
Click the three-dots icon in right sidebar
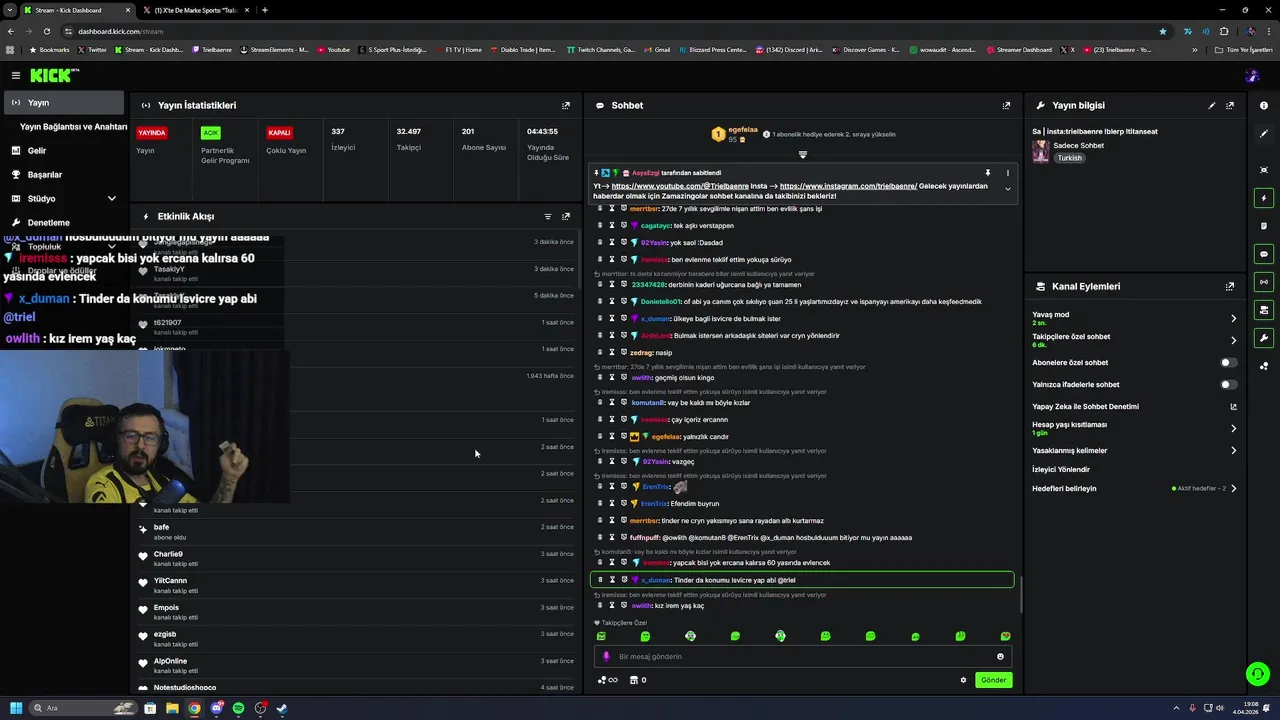[x=1264, y=366]
